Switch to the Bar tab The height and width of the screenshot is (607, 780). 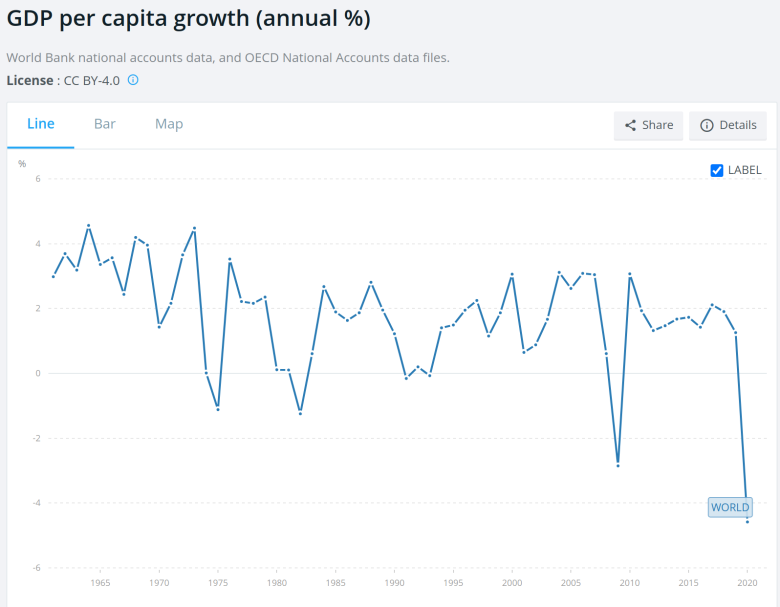coord(104,124)
